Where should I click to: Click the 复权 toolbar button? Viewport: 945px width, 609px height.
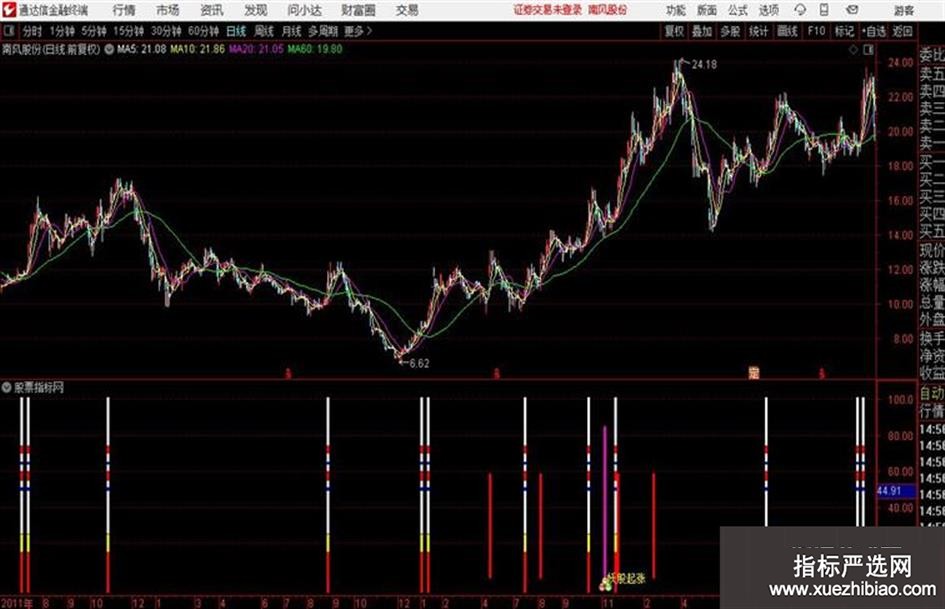tap(674, 31)
